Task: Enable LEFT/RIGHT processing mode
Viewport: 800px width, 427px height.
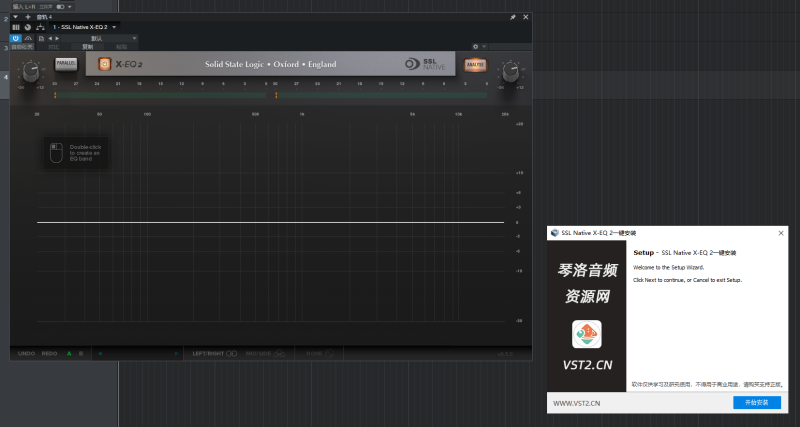Action: [214, 354]
